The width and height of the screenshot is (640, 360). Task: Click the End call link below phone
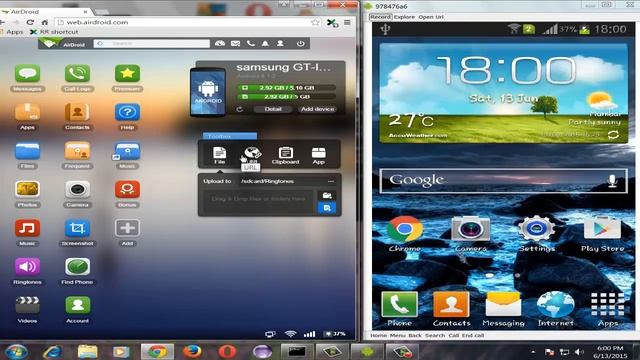coord(473,336)
